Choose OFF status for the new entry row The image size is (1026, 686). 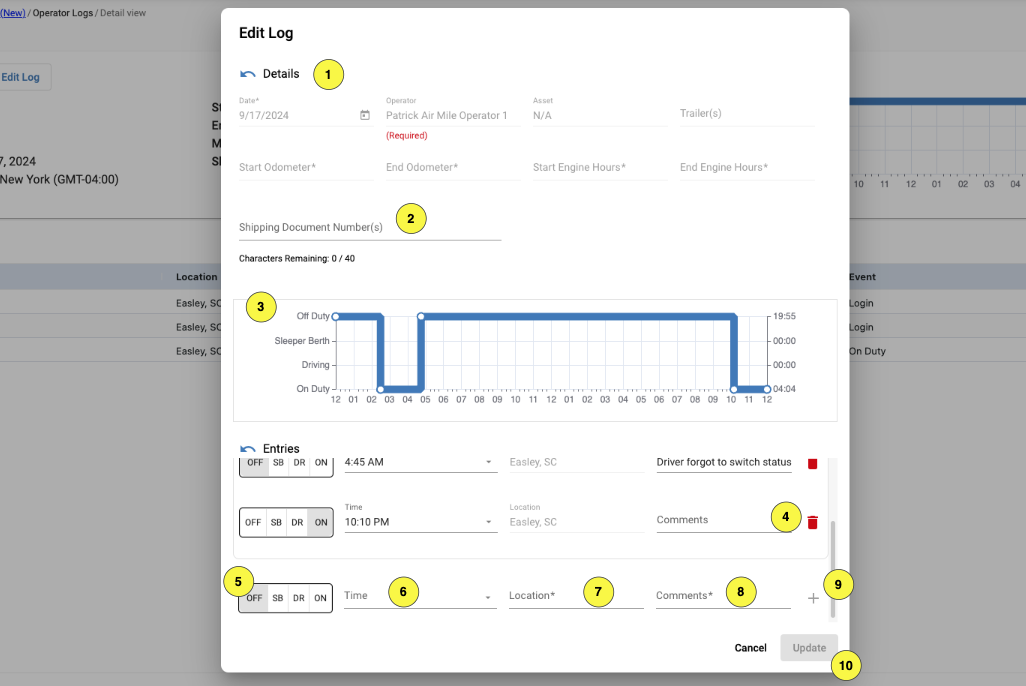point(254,598)
